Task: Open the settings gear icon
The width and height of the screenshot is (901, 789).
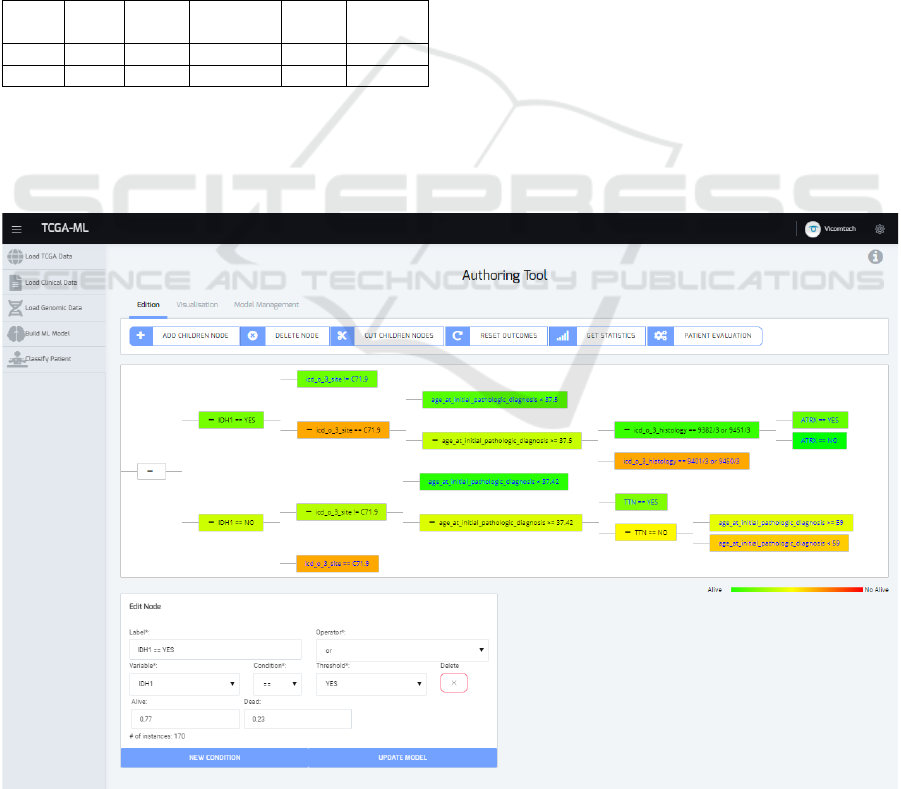Action: coord(880,229)
